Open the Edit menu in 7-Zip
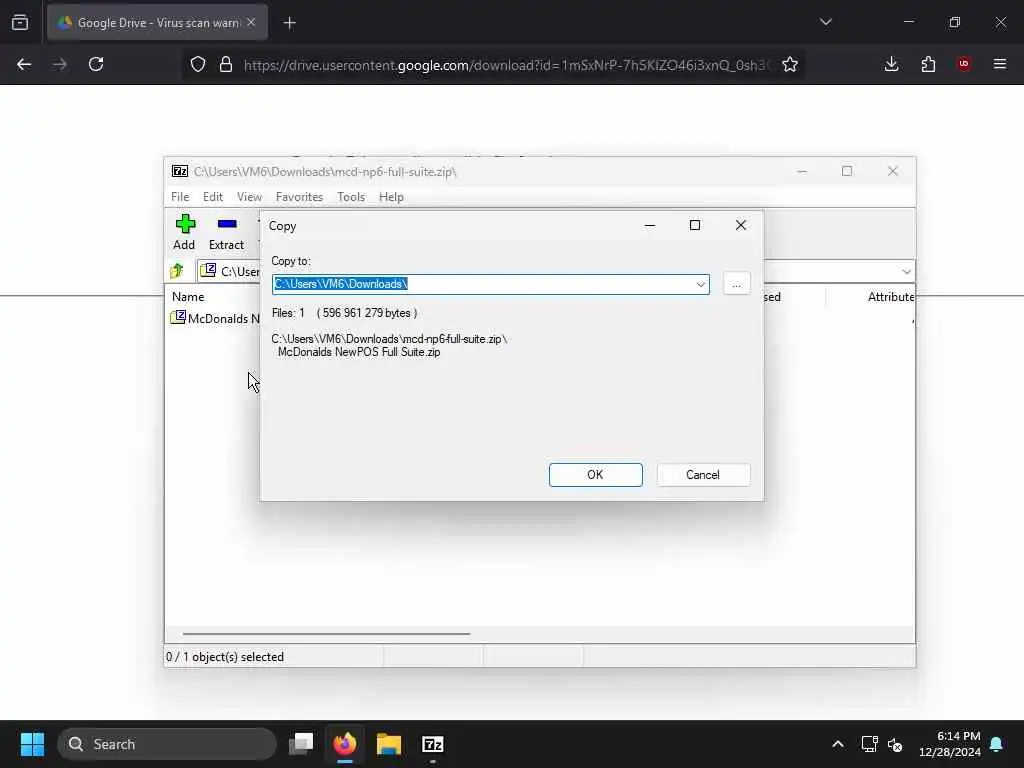This screenshot has height=768, width=1024. pyautogui.click(x=213, y=197)
